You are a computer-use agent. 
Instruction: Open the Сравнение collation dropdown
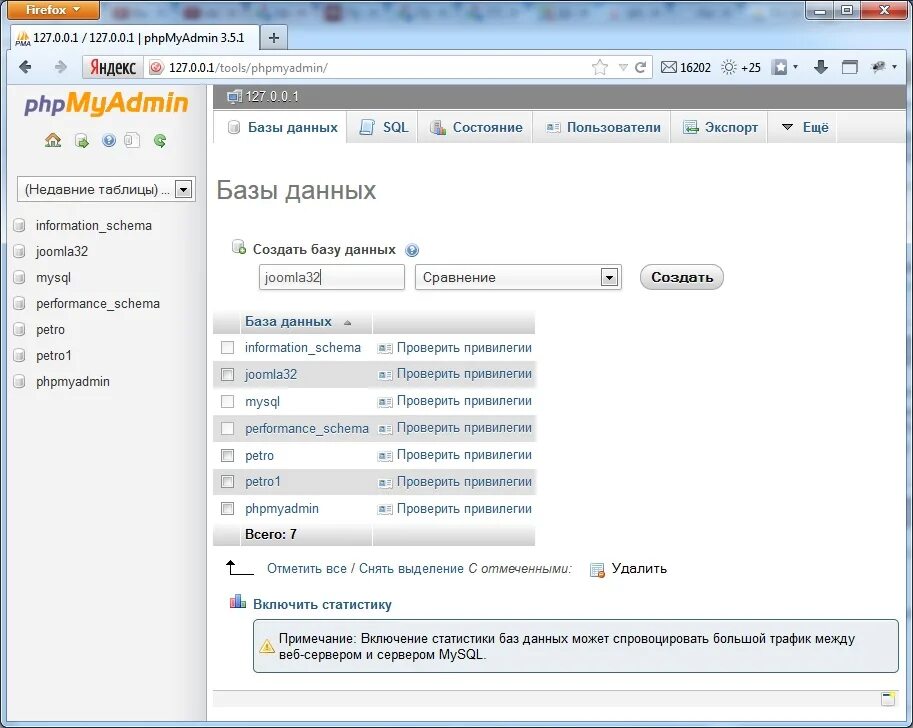point(518,277)
